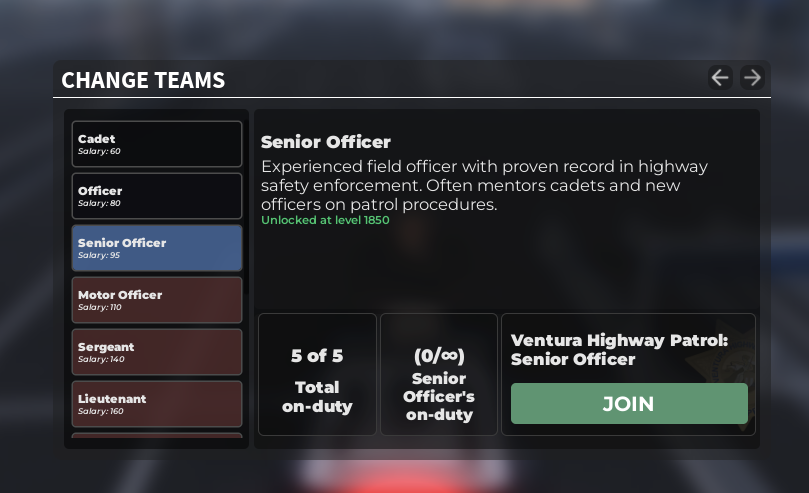Click the CHANGE TEAMS title
Screen dimensions: 809x493
[x=143, y=80]
